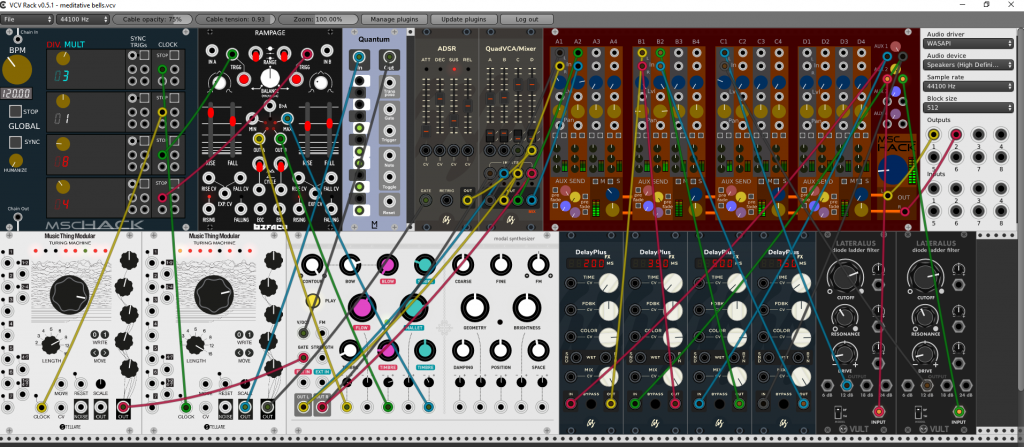Click the GEOMETRY knob
This screenshot has width=1024, height=447.
click(x=475, y=307)
